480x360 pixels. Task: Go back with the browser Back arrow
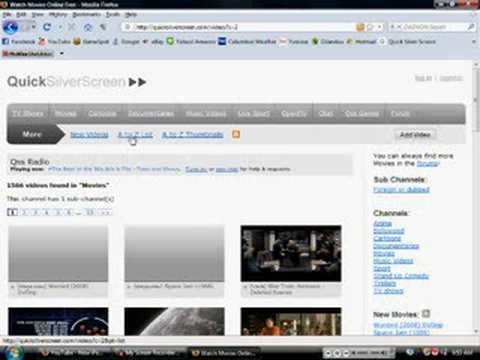(10, 27)
